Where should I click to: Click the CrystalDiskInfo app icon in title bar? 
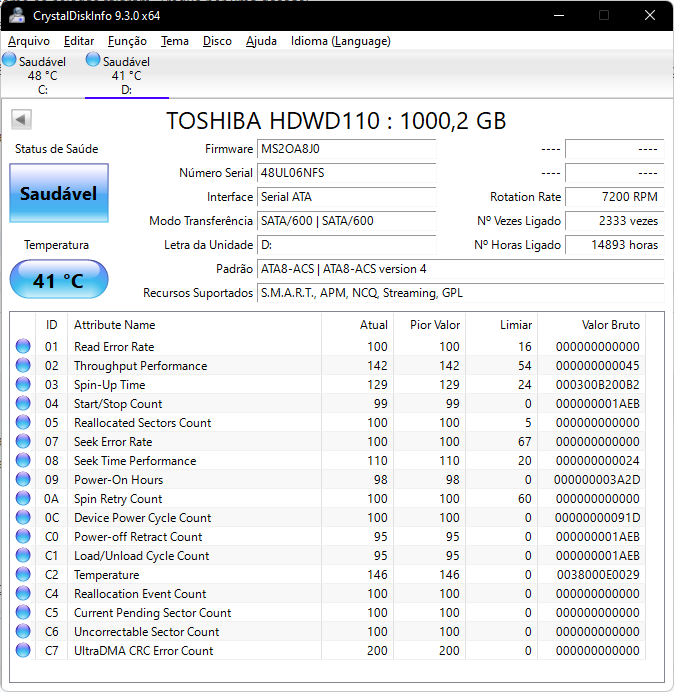coord(17,15)
